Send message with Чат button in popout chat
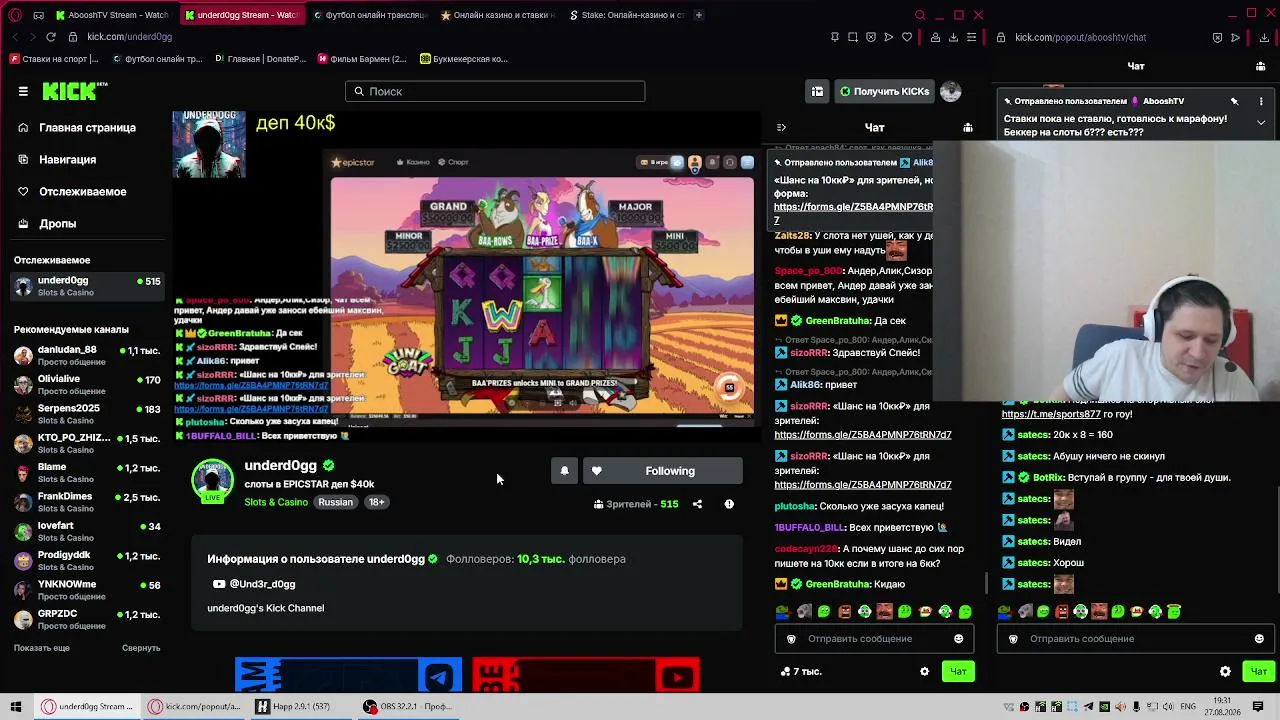The height and width of the screenshot is (720, 1280). coord(1258,672)
